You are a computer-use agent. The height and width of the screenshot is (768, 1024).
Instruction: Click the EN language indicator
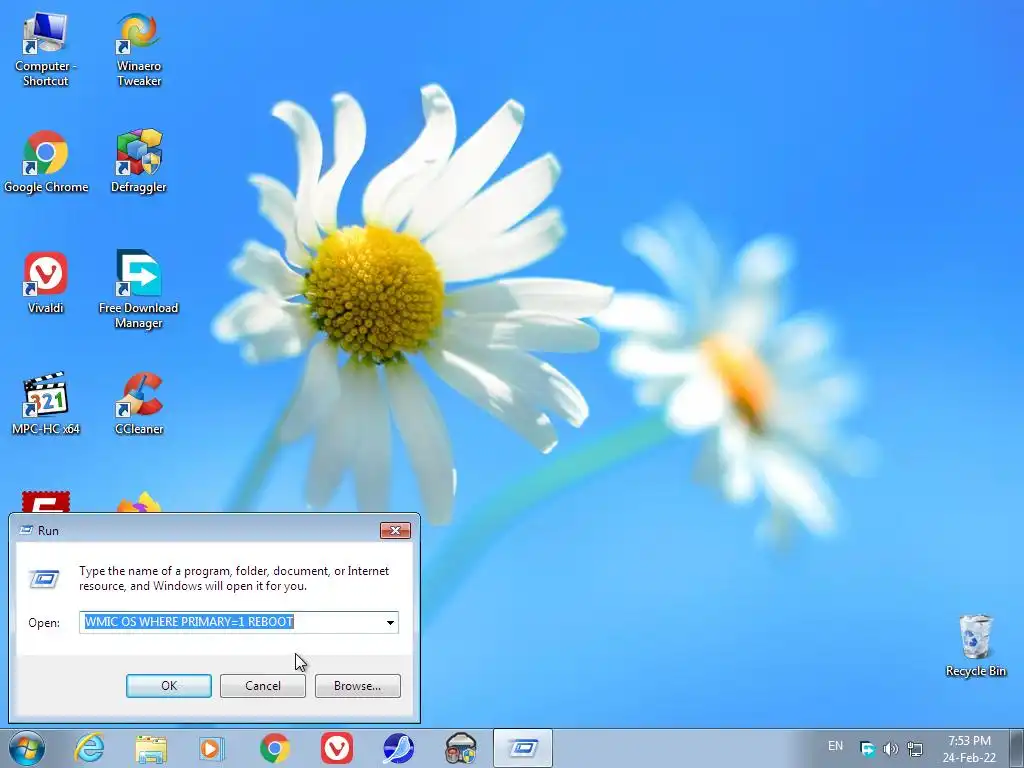coord(835,746)
